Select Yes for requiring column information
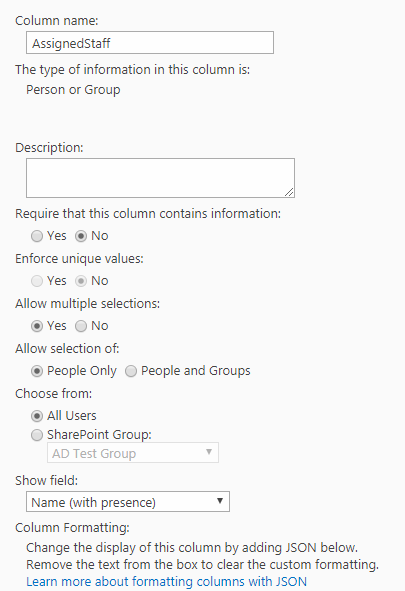The image size is (405, 591). pos(37,236)
